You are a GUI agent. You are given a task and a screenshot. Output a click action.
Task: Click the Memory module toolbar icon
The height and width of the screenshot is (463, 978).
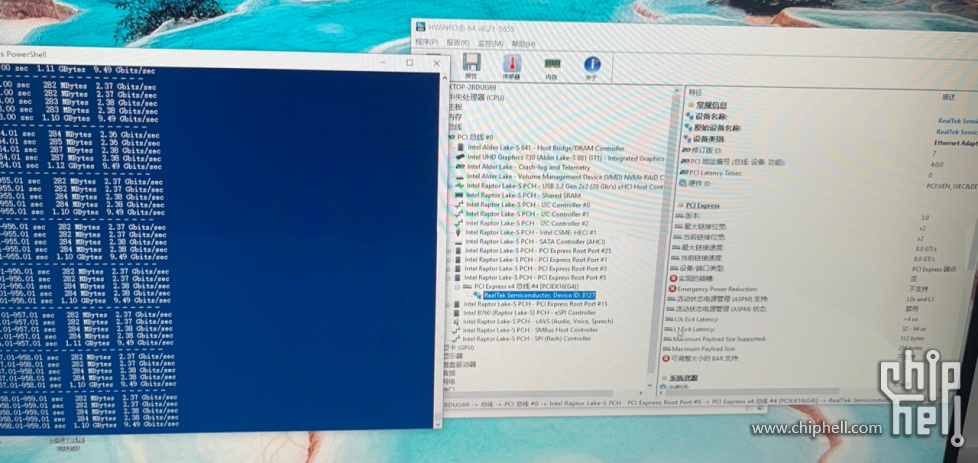(x=551, y=64)
